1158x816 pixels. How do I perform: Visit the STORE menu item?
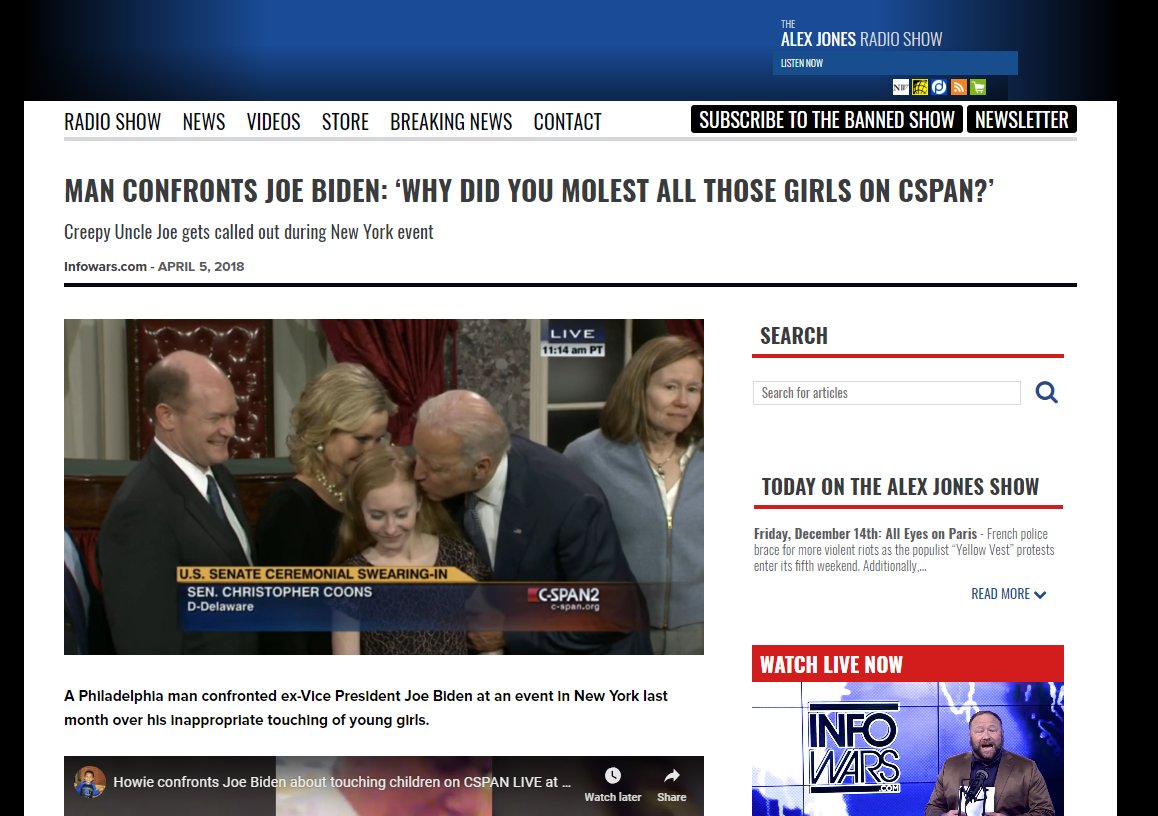point(345,122)
